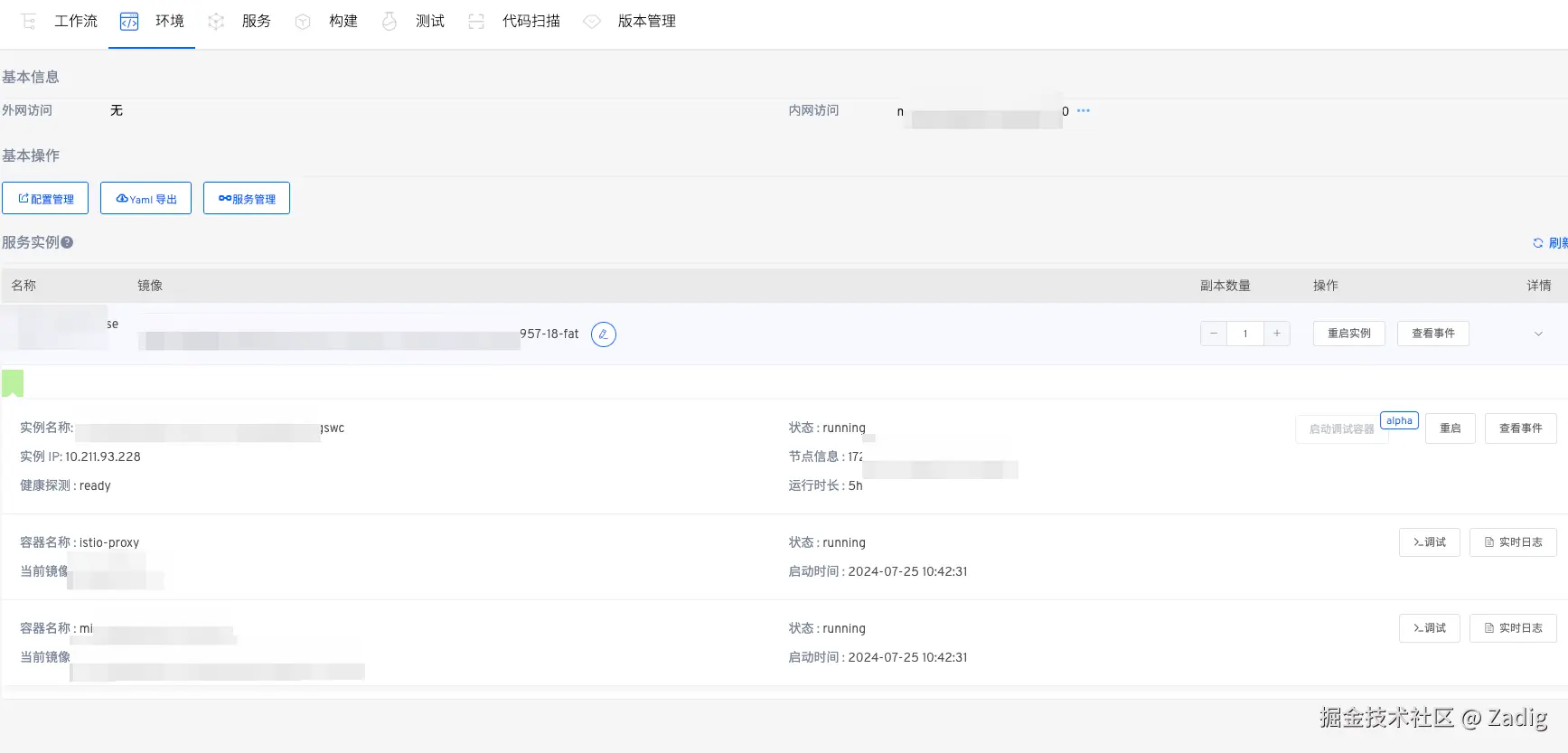Image resolution: width=1568 pixels, height=753 pixels.
Task: Go to the 构建 tab
Action: 343,21
